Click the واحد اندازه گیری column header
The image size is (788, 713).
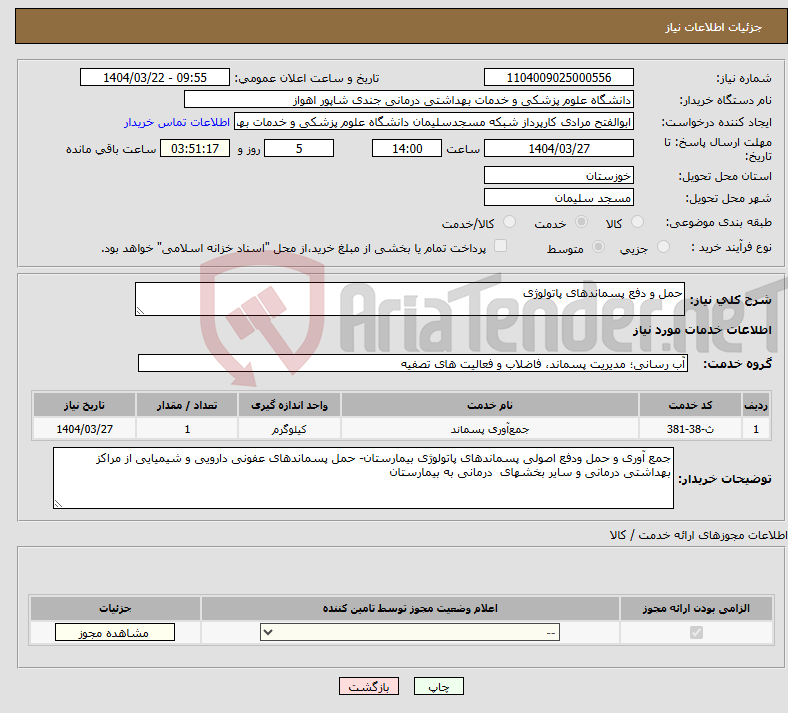coord(289,405)
